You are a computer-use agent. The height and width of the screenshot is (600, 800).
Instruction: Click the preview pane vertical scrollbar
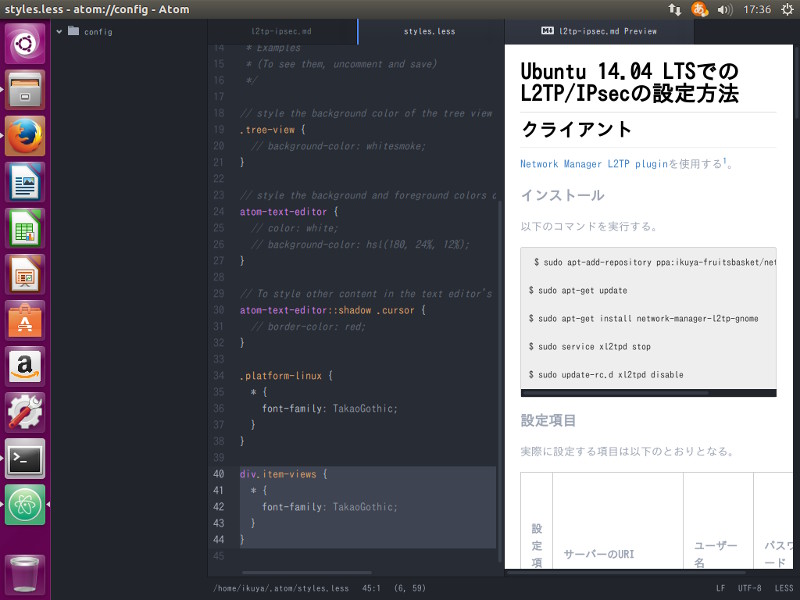(797, 82)
